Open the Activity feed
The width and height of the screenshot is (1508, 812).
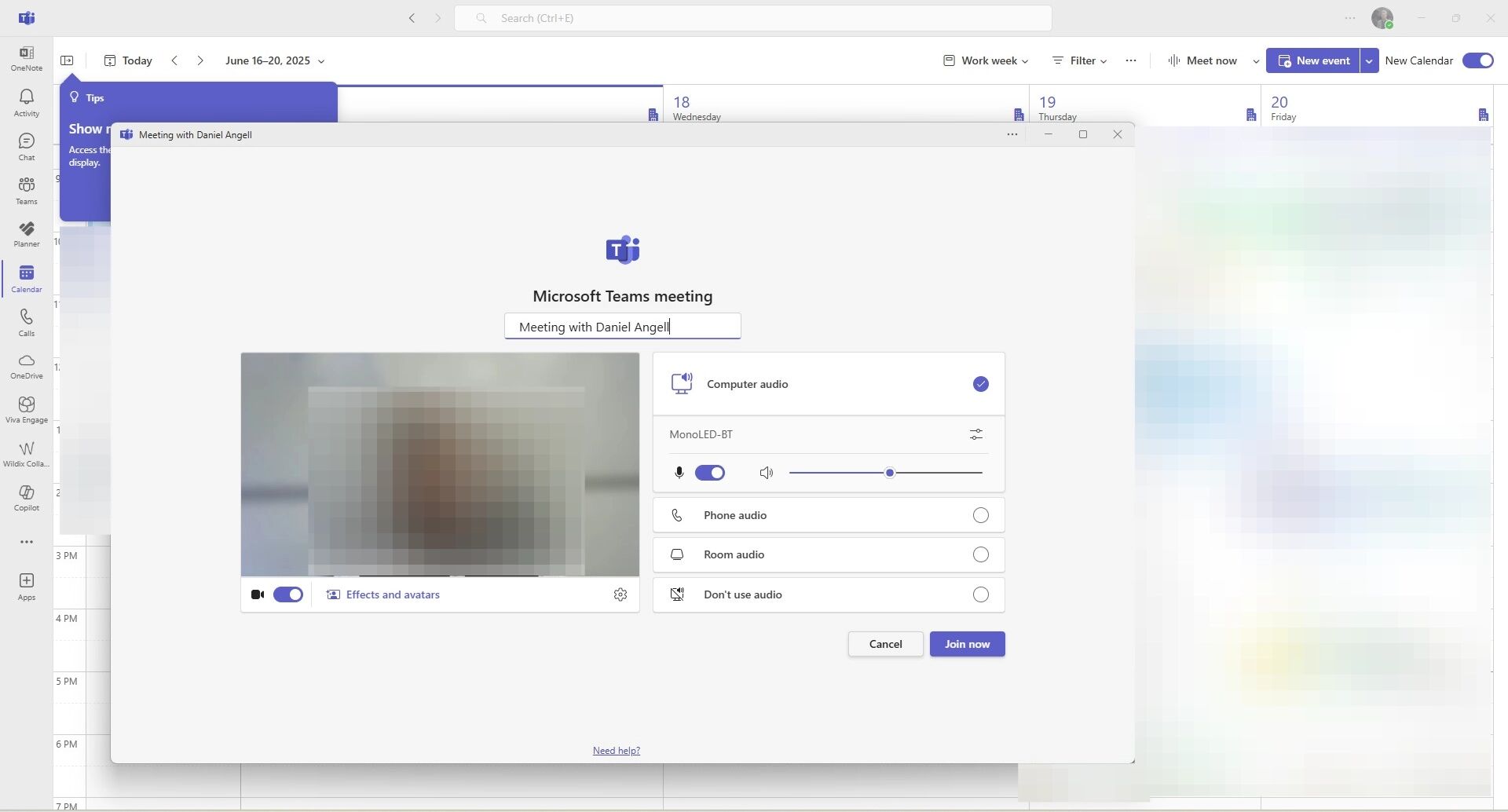(27, 103)
